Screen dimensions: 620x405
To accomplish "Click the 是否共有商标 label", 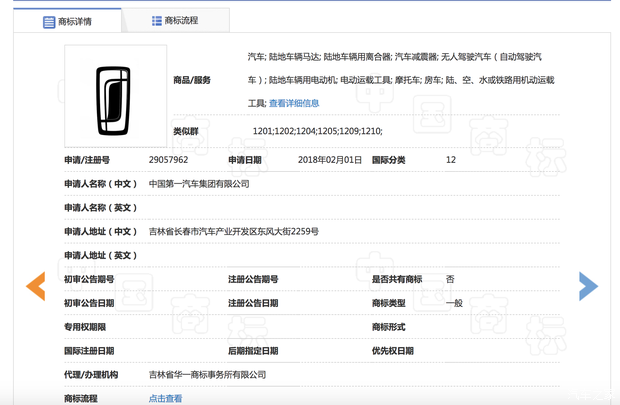I will (397, 279).
